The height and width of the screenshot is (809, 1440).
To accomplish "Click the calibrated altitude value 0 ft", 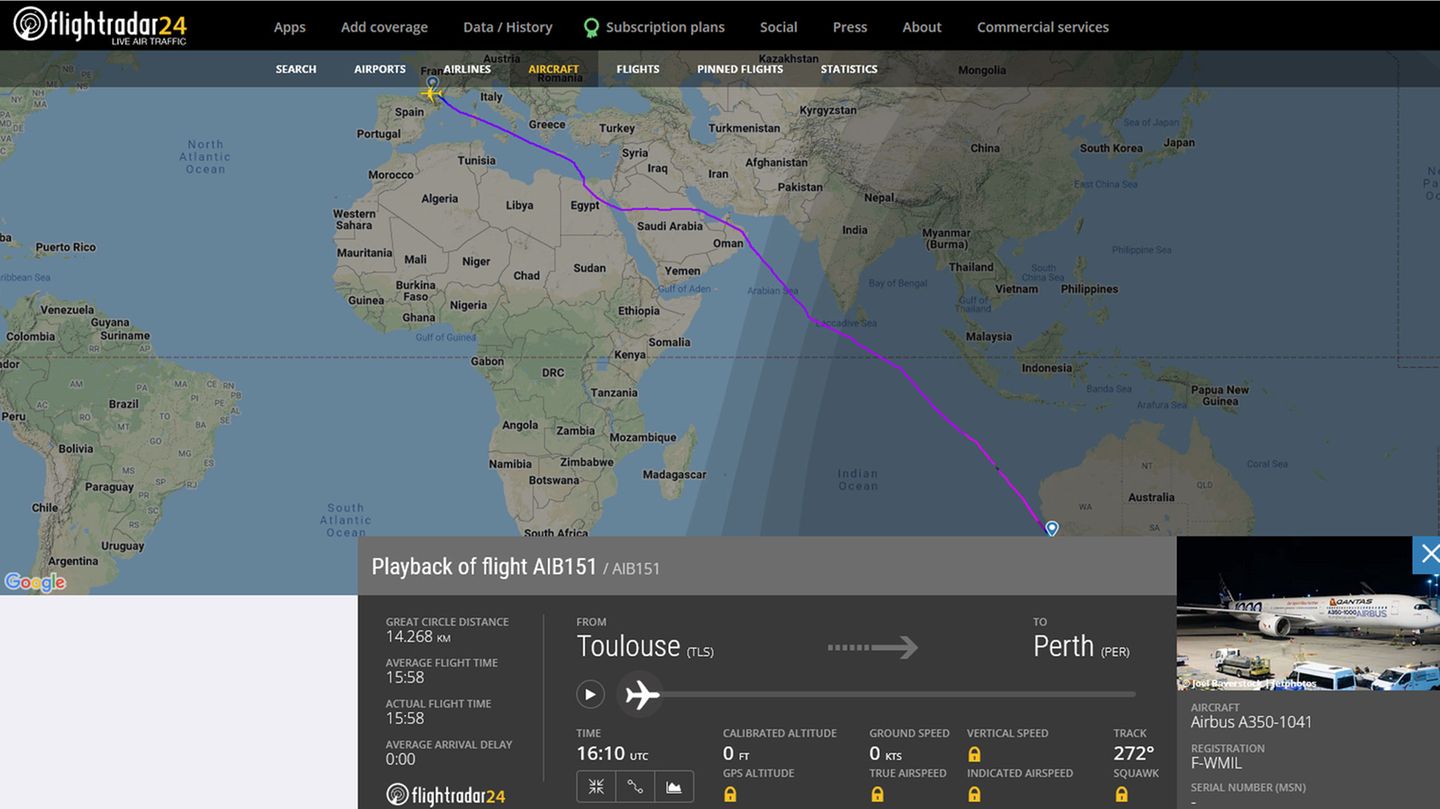I will tap(736, 753).
